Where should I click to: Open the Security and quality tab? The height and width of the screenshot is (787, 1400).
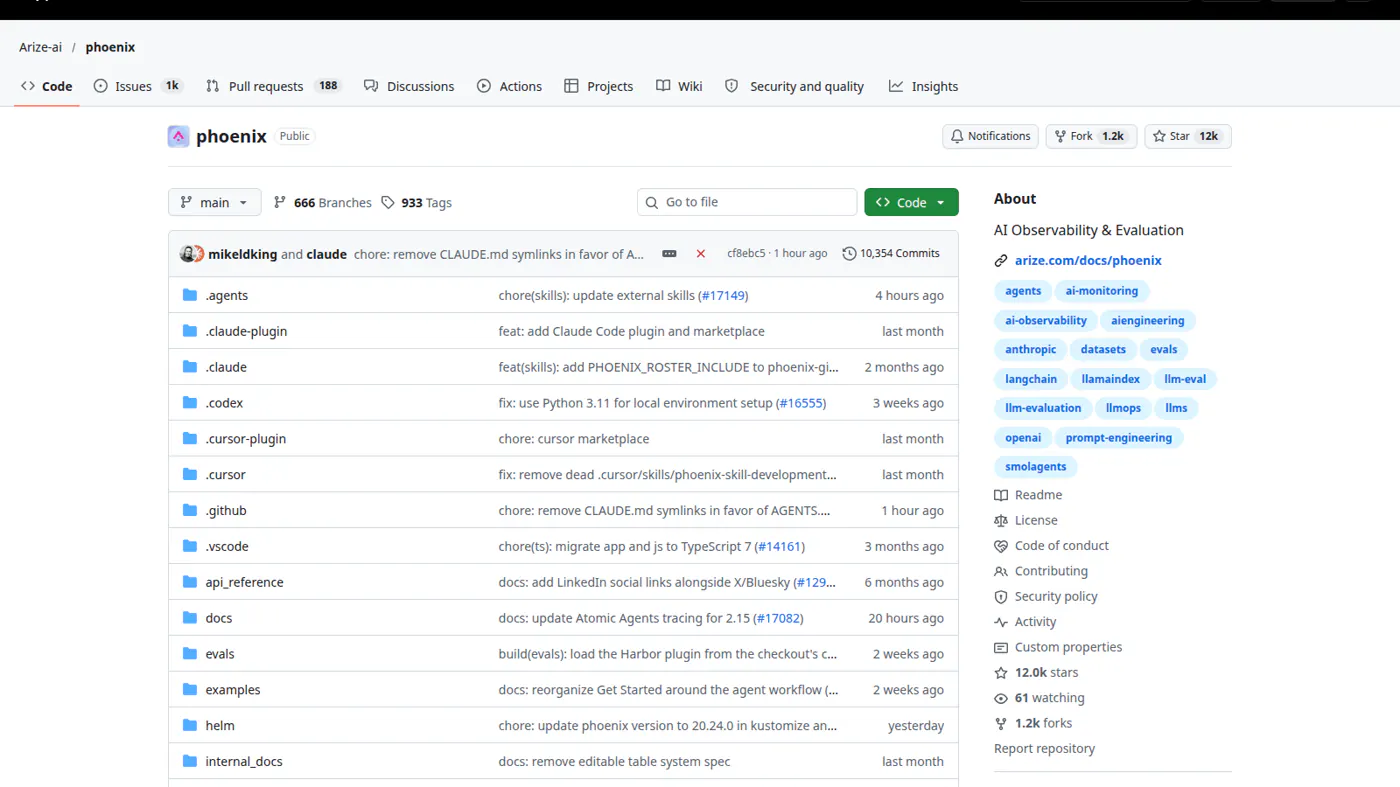[795, 86]
